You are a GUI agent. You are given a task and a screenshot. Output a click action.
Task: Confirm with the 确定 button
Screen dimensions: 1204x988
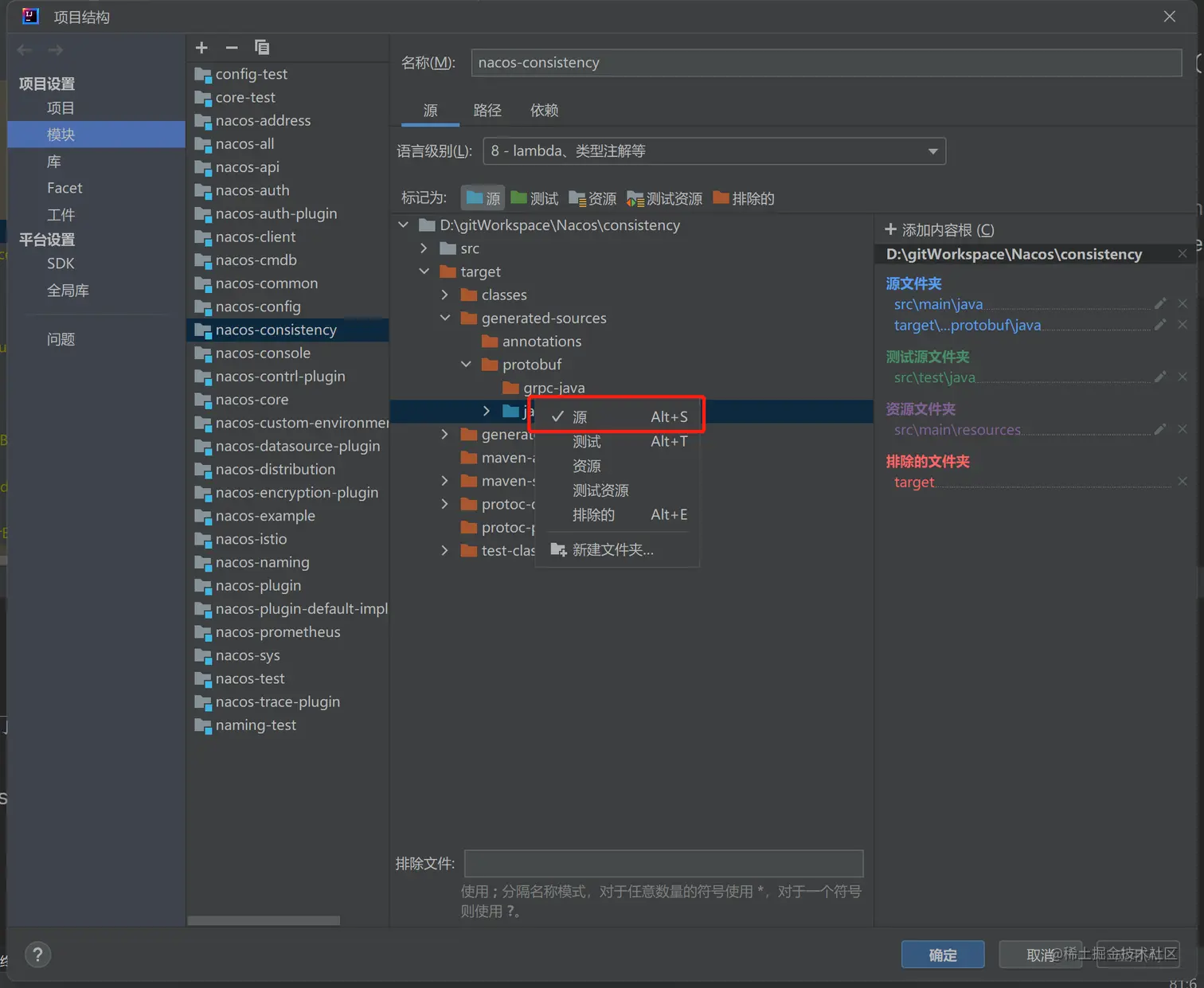pyautogui.click(x=943, y=955)
